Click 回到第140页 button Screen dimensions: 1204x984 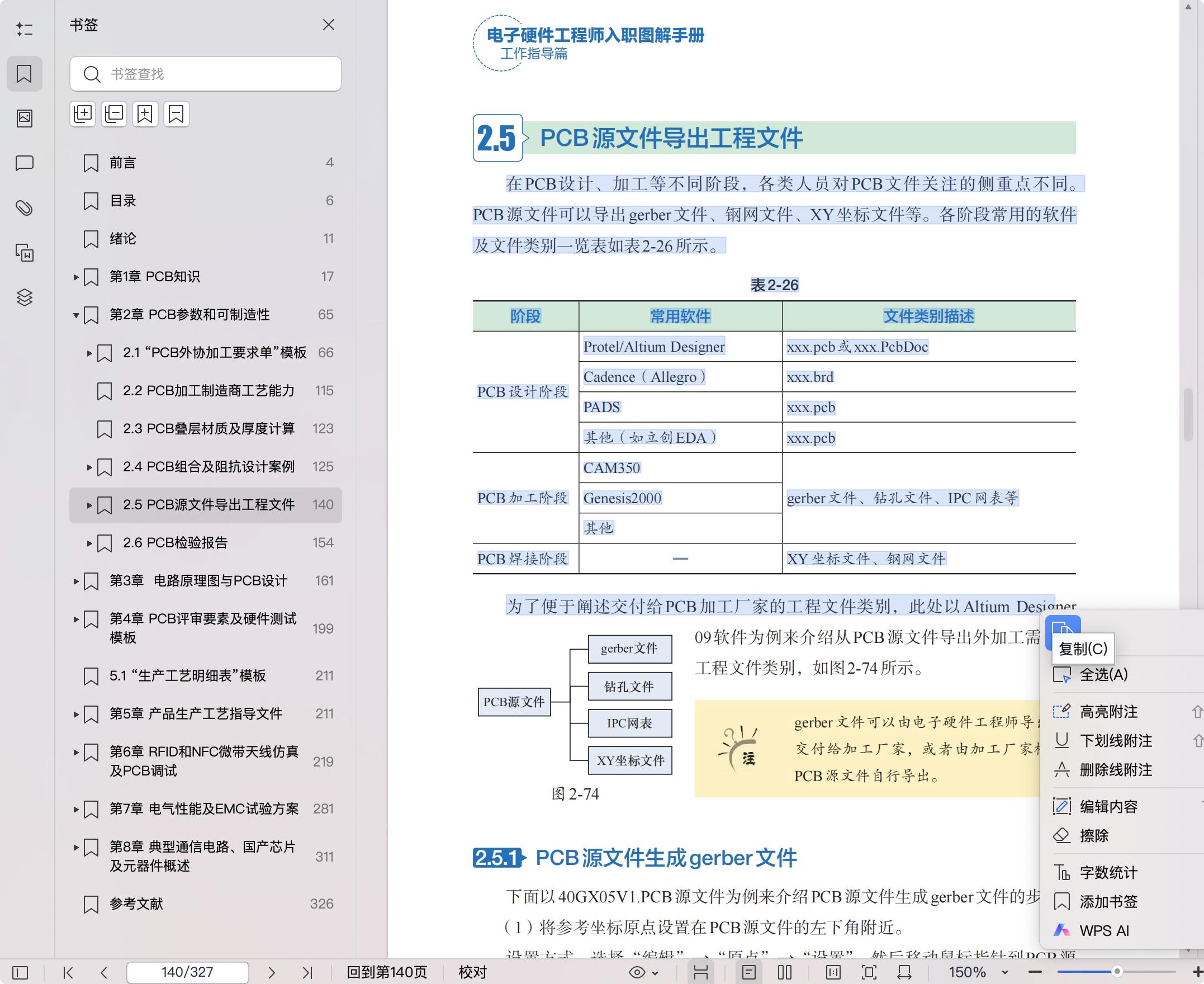tap(387, 973)
